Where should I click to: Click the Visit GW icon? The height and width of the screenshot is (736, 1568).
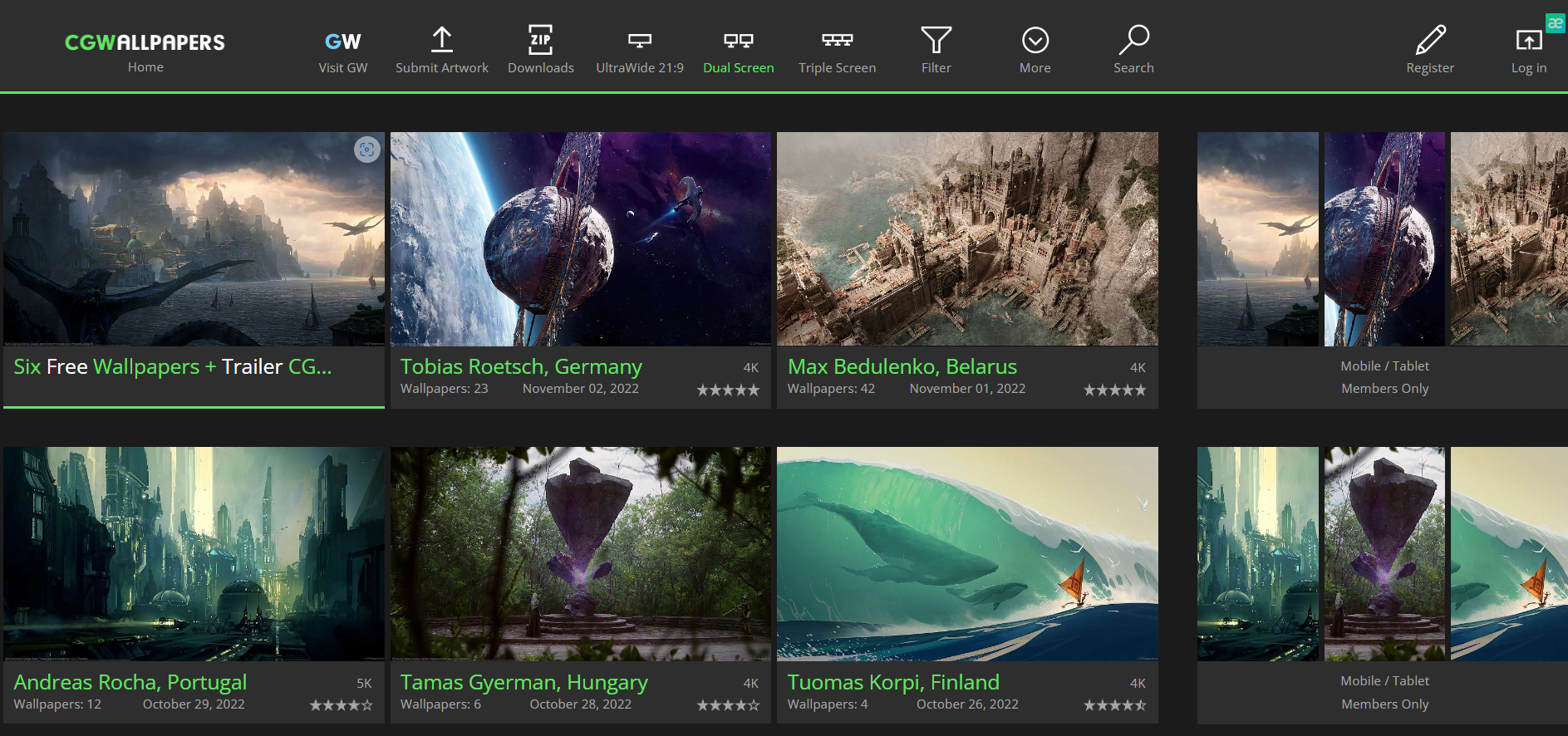(x=342, y=42)
